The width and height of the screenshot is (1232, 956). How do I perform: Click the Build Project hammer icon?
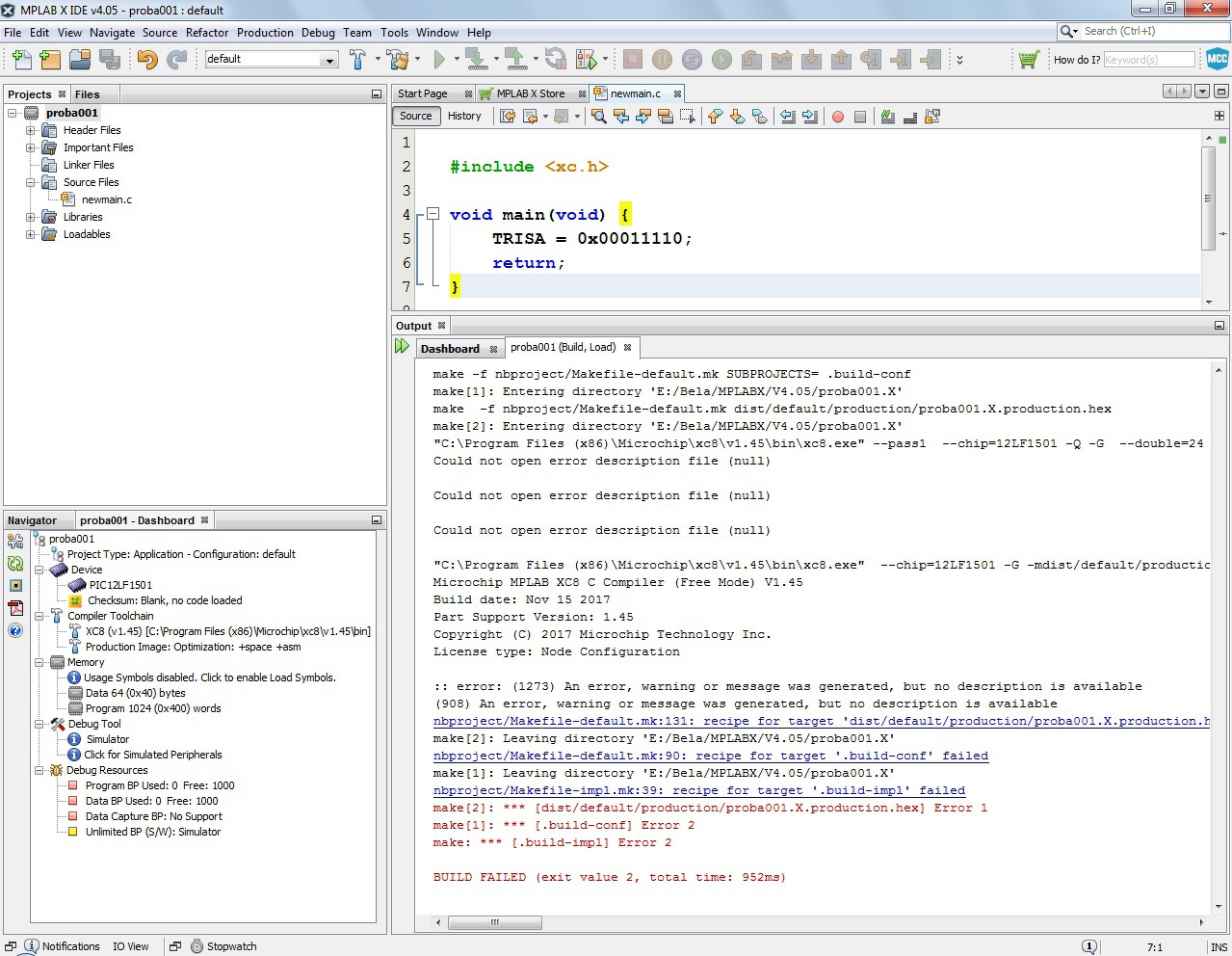[x=357, y=60]
